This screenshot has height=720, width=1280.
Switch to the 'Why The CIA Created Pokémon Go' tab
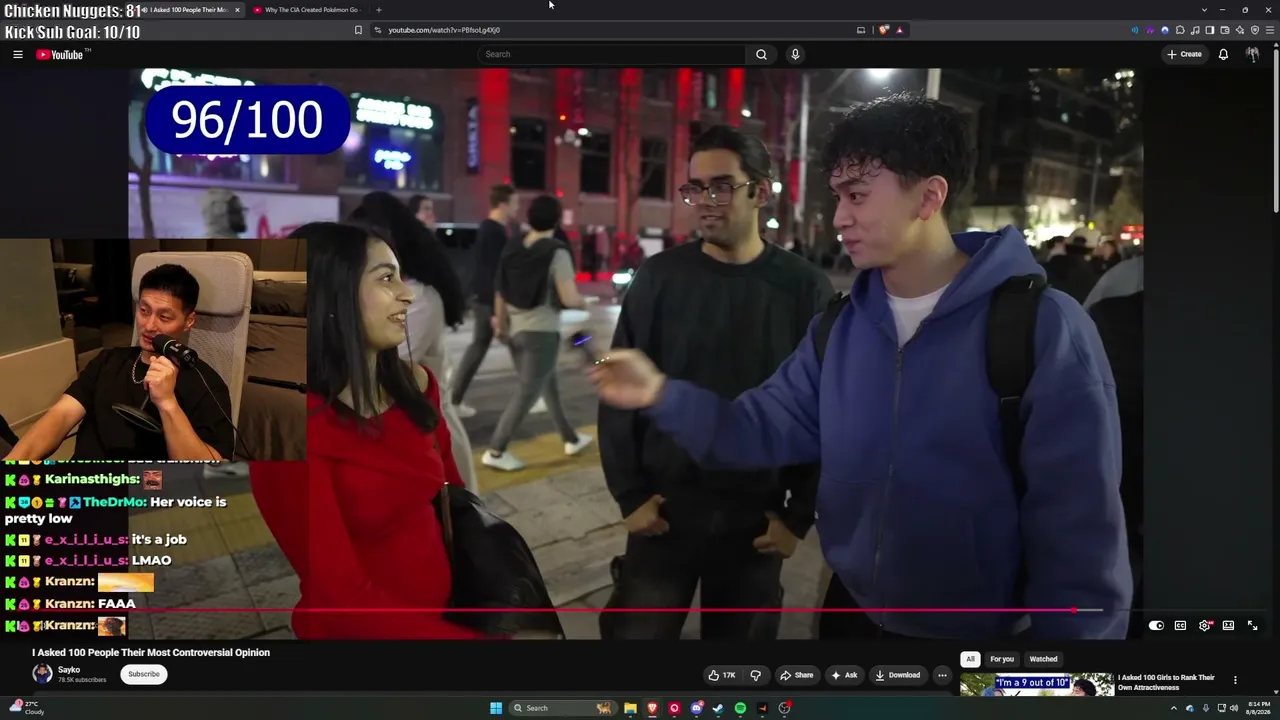click(308, 10)
